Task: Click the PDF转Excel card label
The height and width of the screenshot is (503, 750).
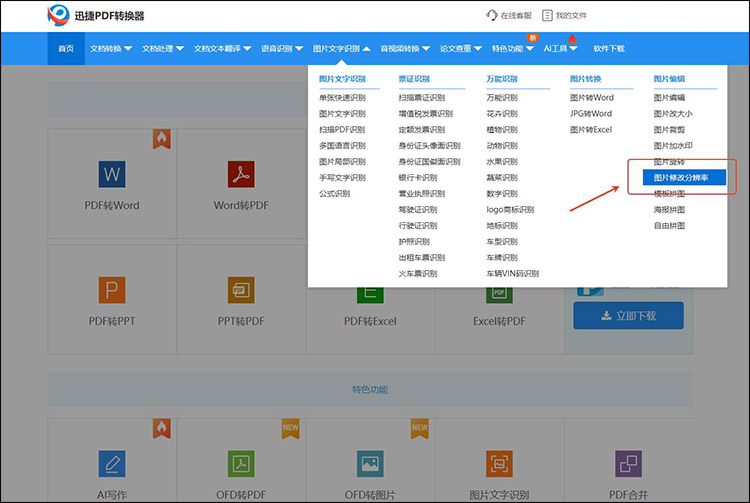Action: (x=370, y=321)
